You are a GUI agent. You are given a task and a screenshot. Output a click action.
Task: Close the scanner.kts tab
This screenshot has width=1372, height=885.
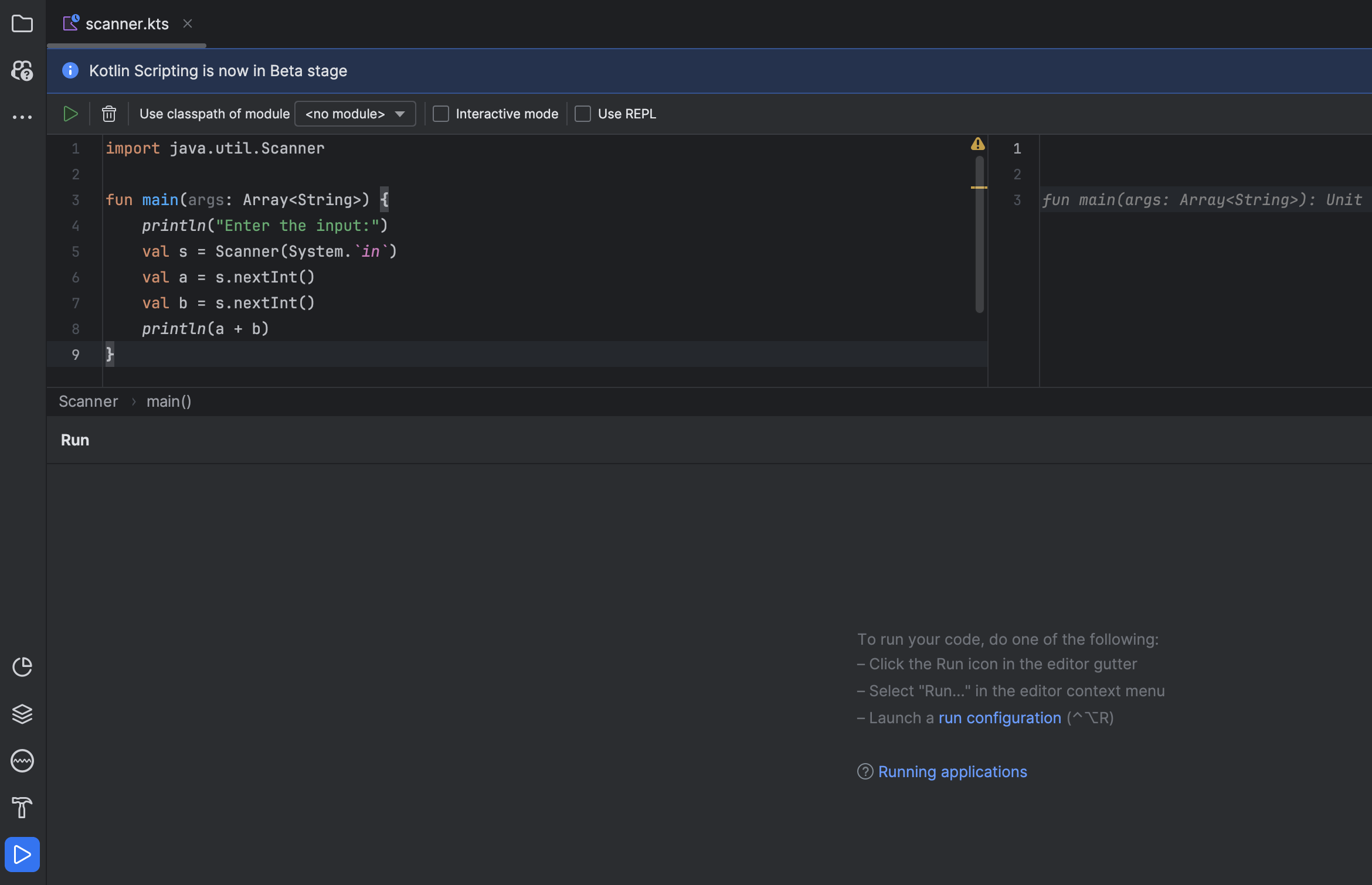pyautogui.click(x=188, y=24)
